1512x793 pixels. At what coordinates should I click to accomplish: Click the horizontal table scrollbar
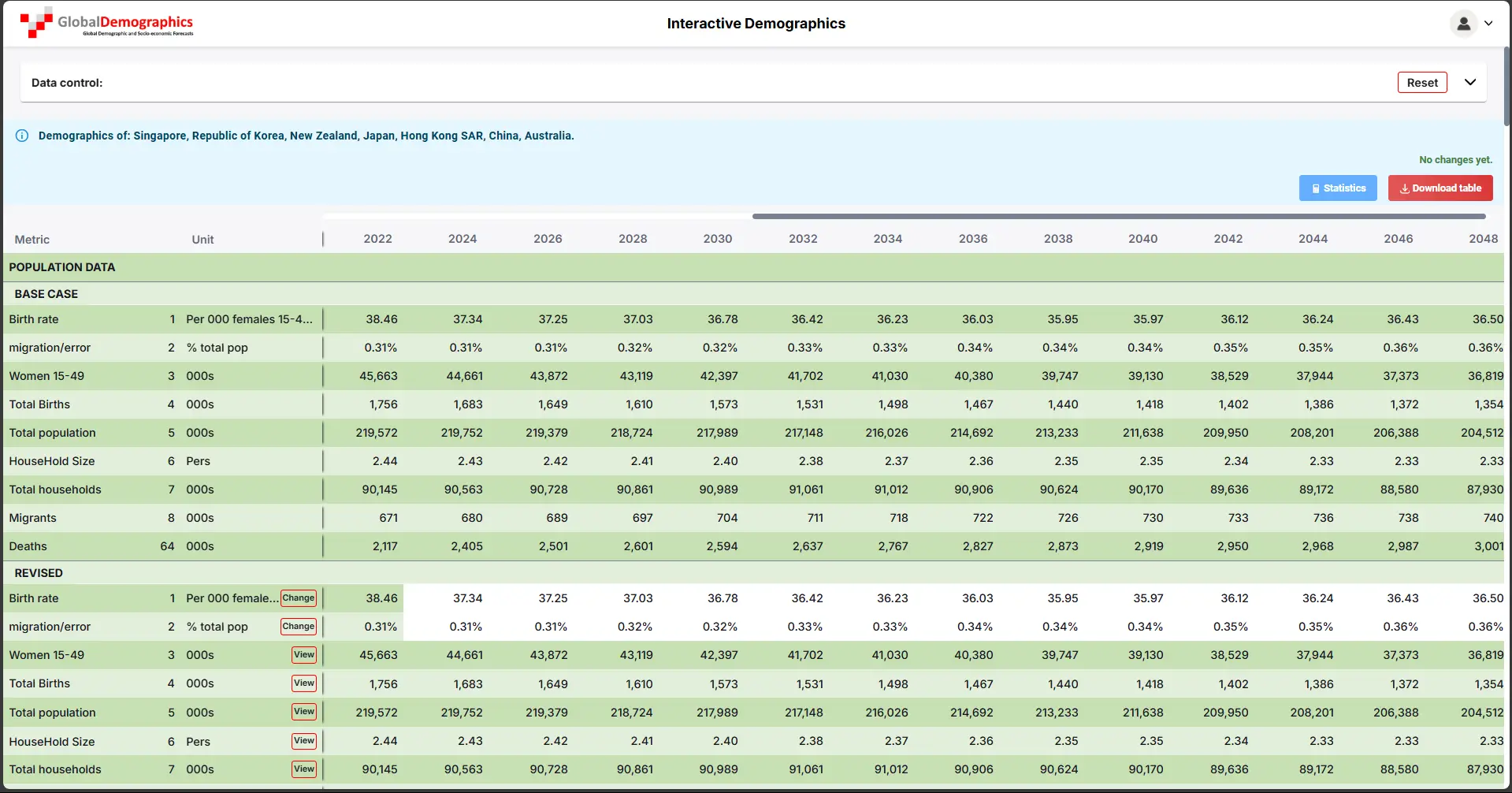[1118, 216]
